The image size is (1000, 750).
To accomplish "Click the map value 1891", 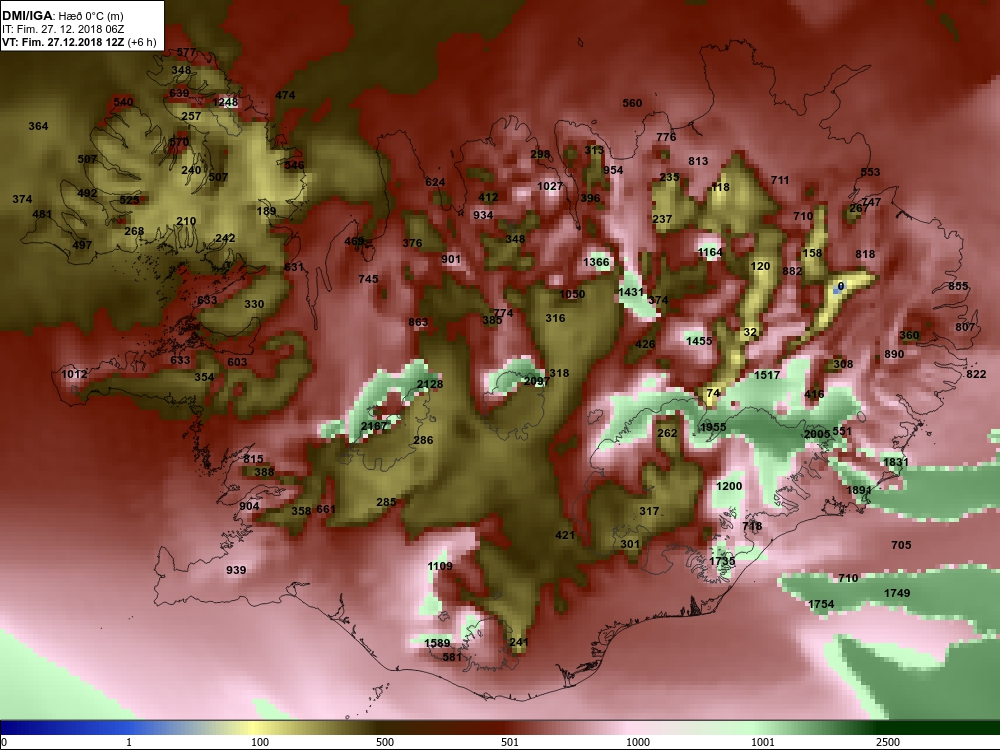I will 858,490.
